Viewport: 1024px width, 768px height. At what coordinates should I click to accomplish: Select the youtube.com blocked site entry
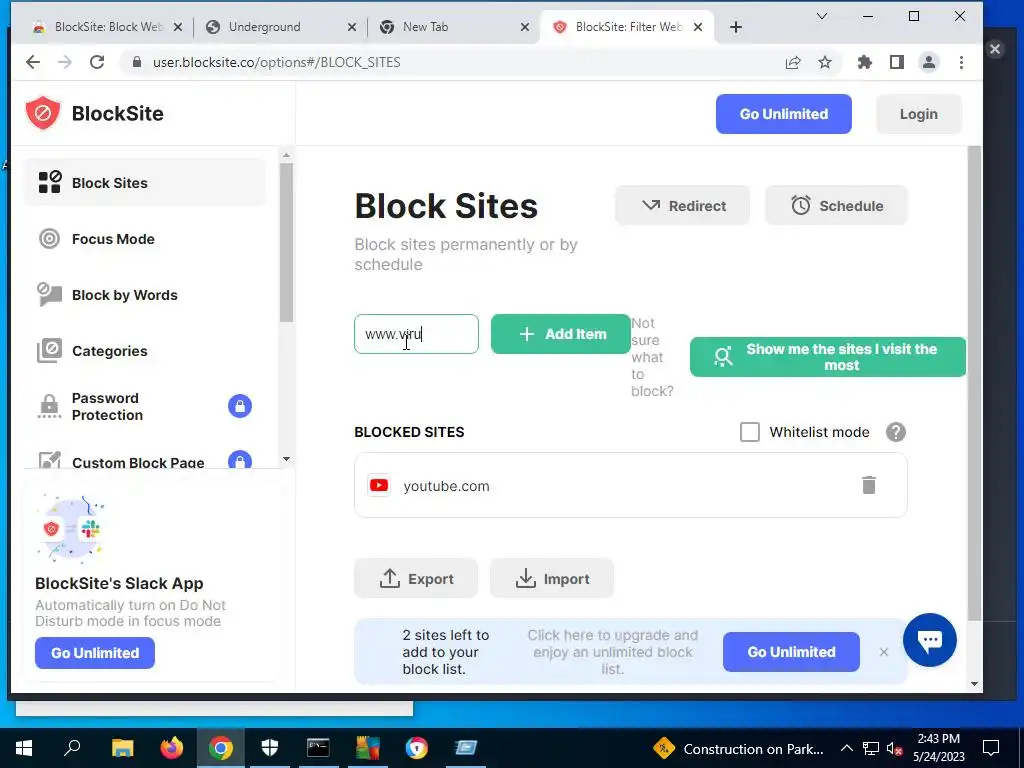coord(631,485)
